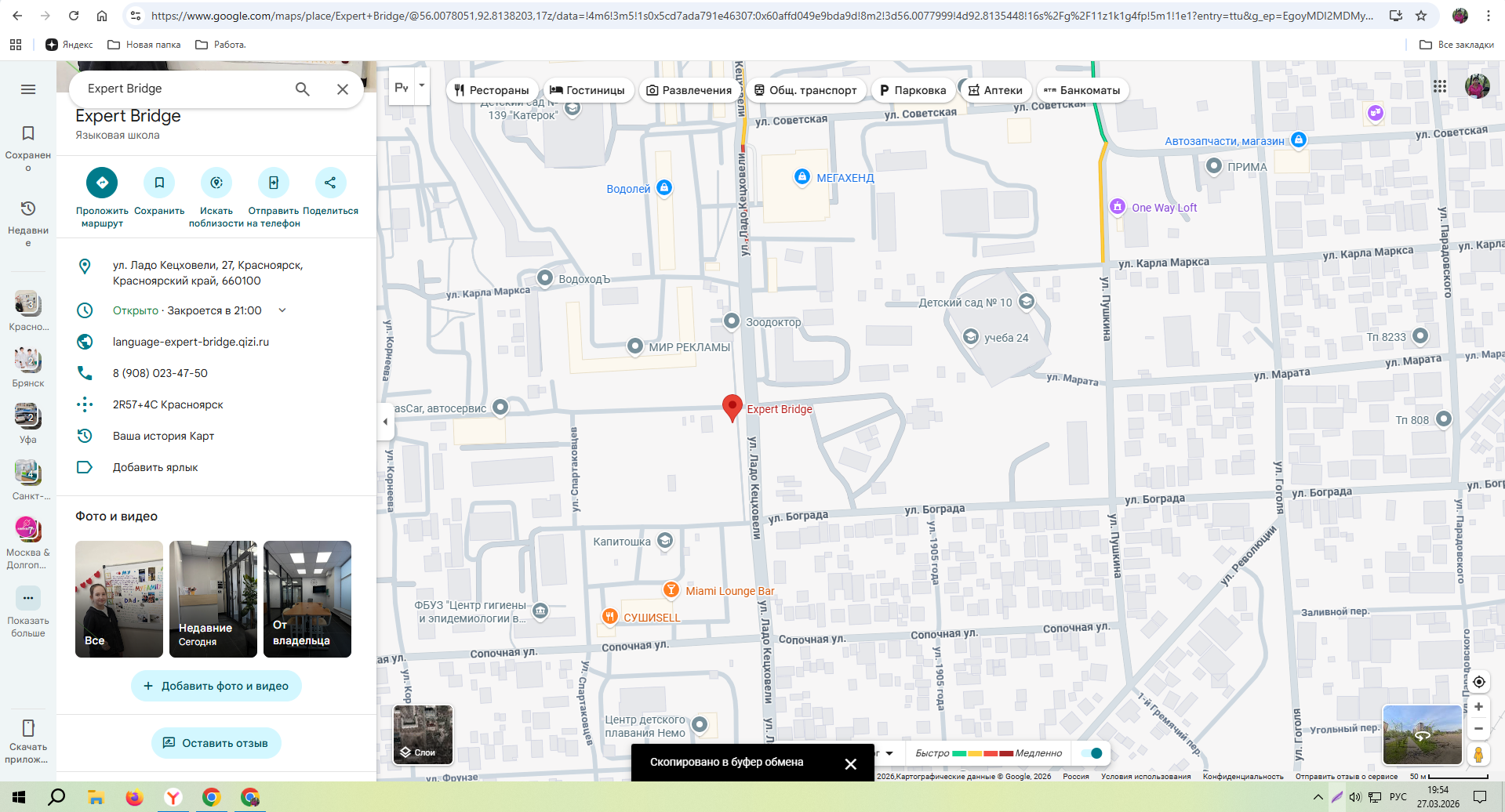The image size is (1505, 812).
Task: Dismiss the clipboard notification
Action: pos(851,763)
